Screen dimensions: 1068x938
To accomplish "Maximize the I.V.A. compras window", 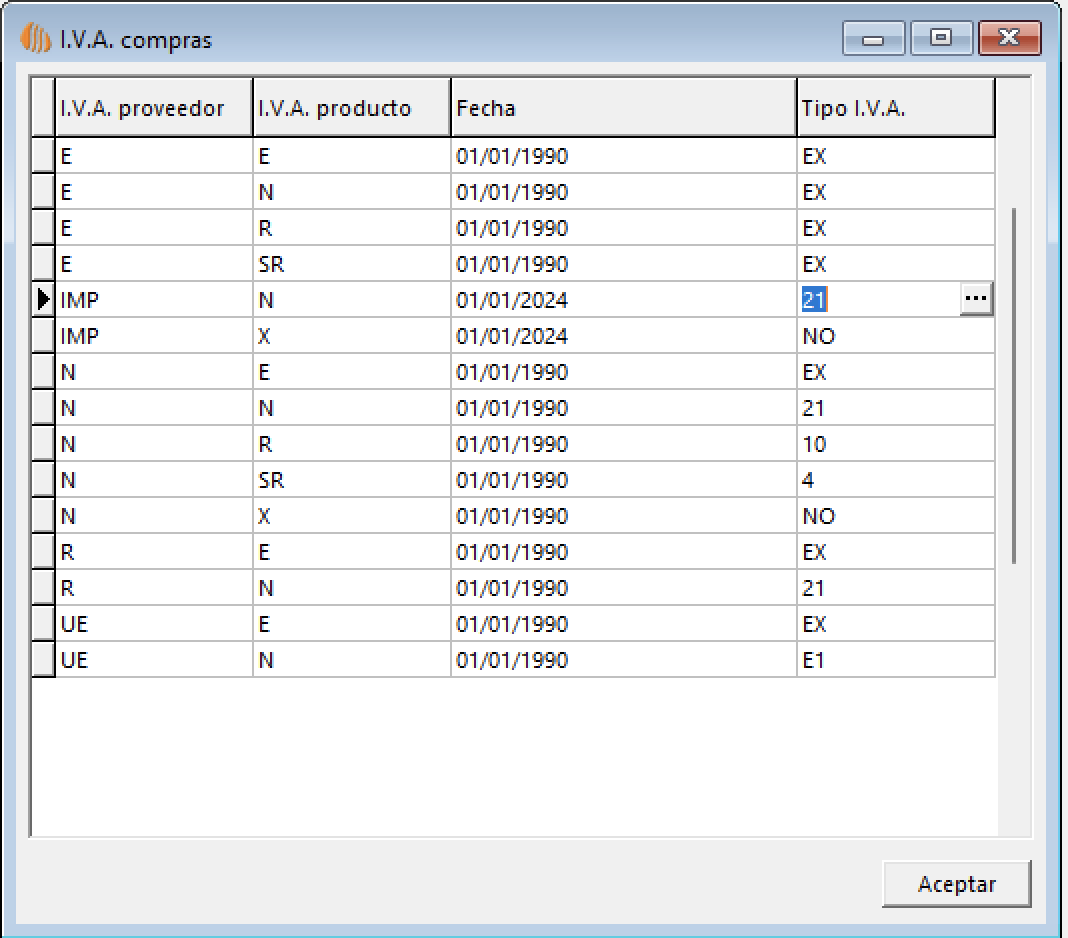I will click(x=940, y=39).
